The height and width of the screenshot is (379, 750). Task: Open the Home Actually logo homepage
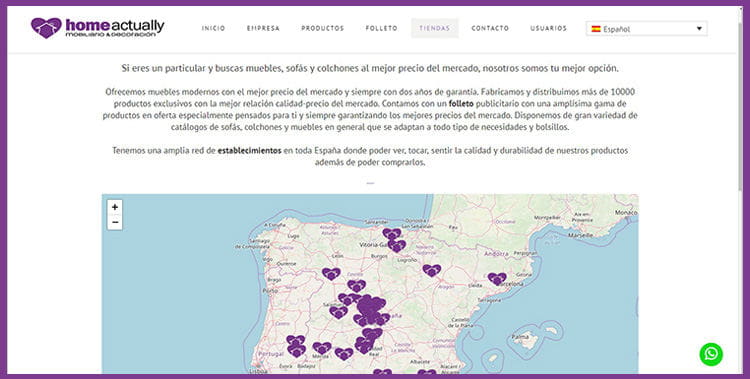tap(98, 28)
